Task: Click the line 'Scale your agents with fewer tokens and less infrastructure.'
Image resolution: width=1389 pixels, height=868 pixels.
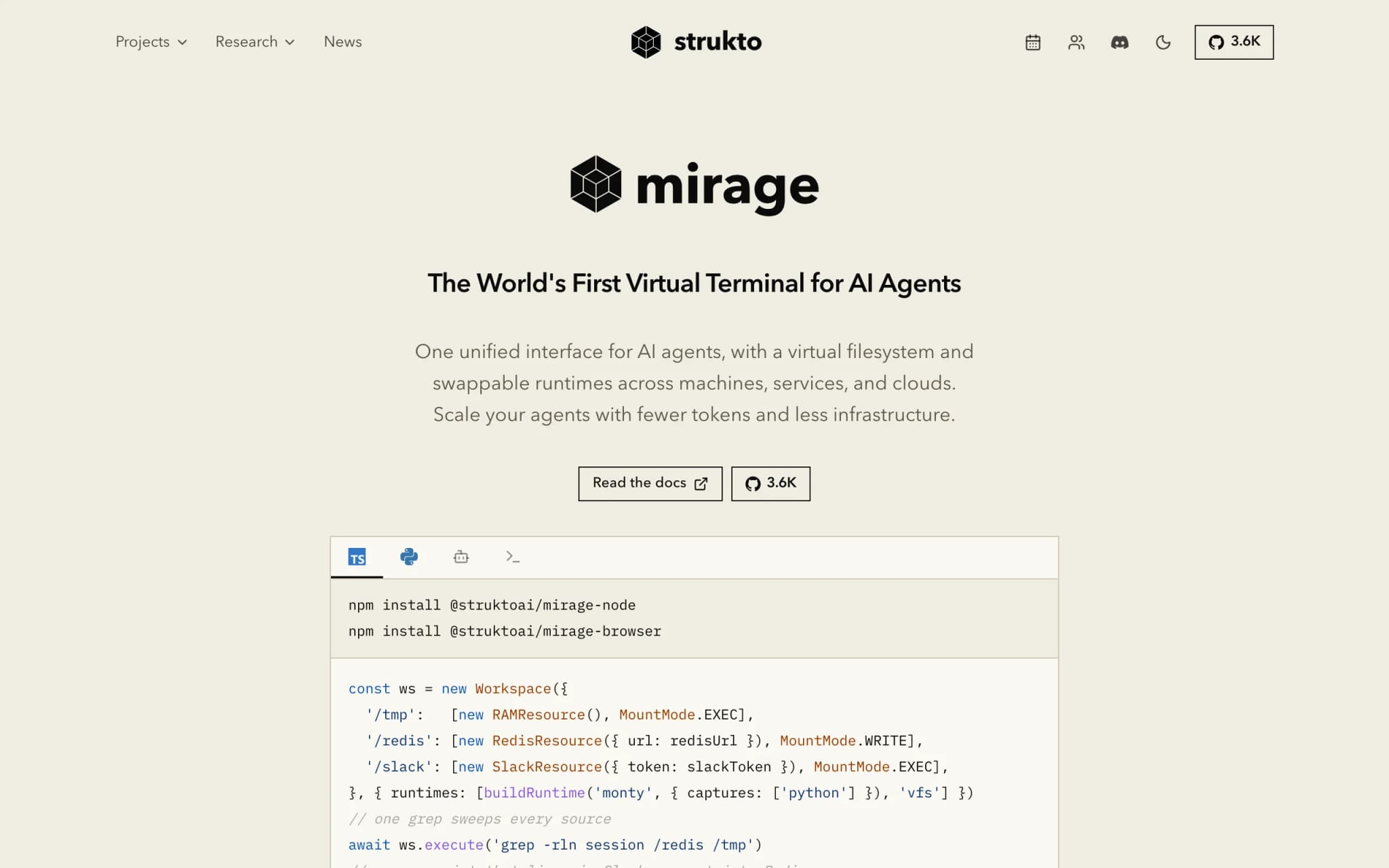Action: click(x=694, y=415)
